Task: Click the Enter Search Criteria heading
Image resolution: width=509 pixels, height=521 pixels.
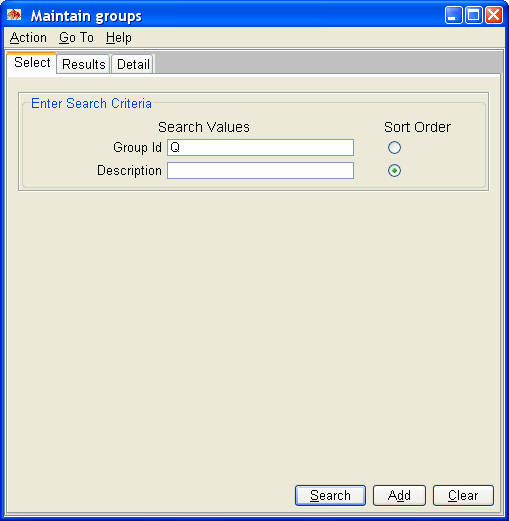Action: [x=91, y=103]
